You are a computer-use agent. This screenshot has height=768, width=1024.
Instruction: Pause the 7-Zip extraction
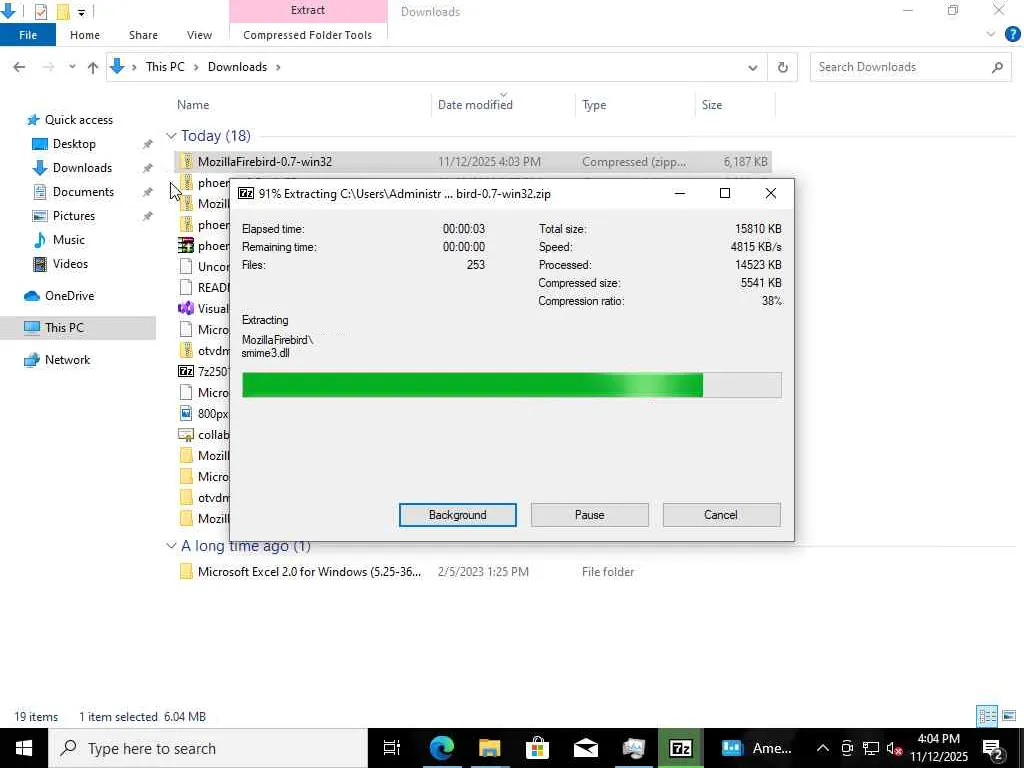tap(589, 515)
